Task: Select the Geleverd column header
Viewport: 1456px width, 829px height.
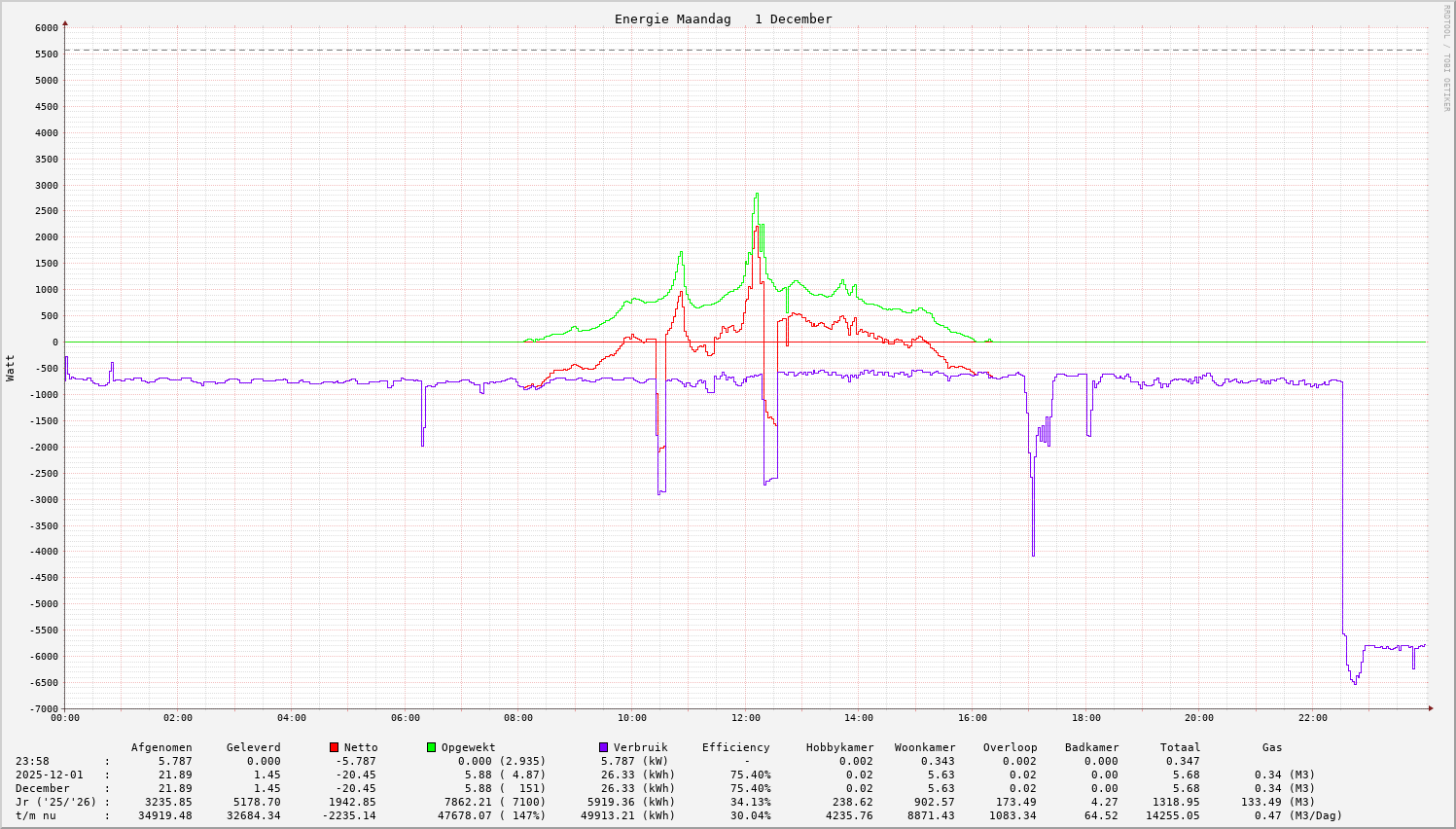Action: (253, 747)
